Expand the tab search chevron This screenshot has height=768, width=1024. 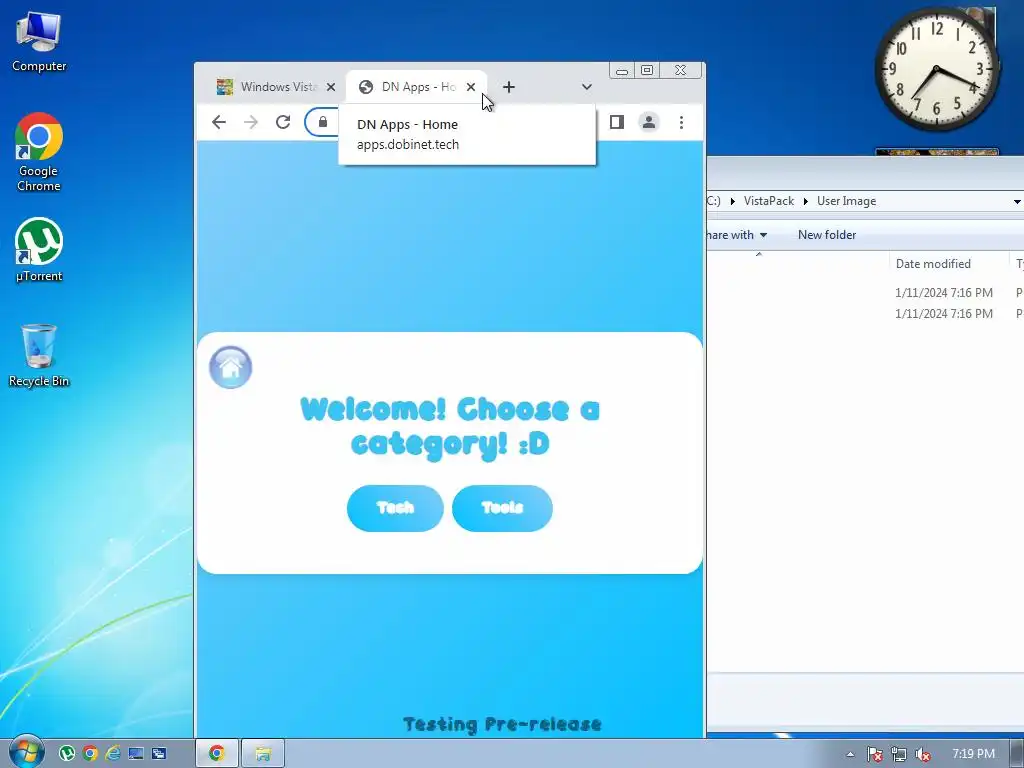pos(586,87)
